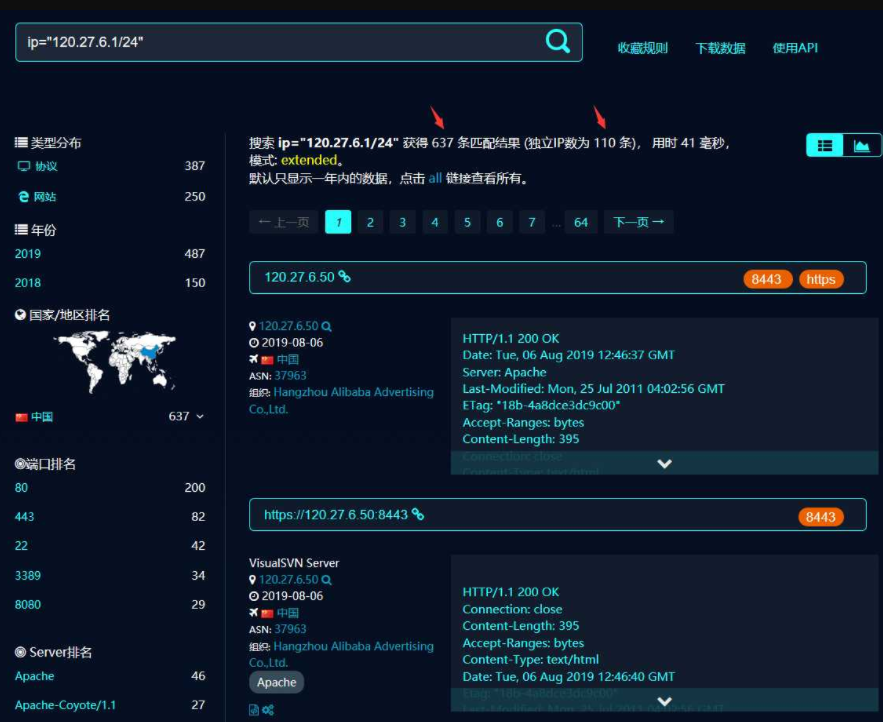Screen dimensions: 883x722
Task: Select current page 1 button
Action: click(338, 222)
